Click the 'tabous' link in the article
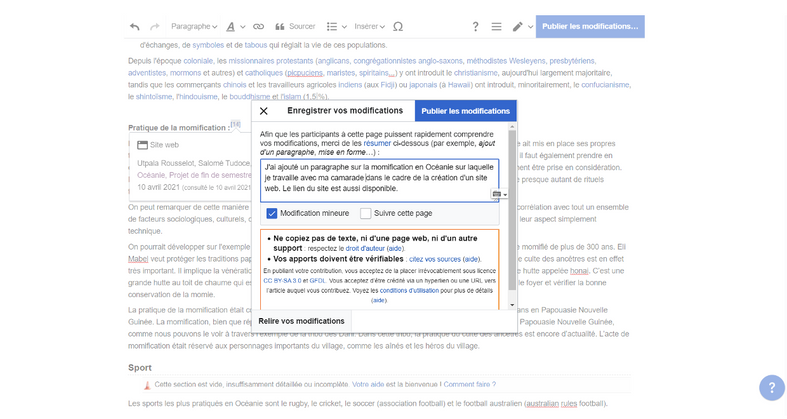 click(255, 45)
